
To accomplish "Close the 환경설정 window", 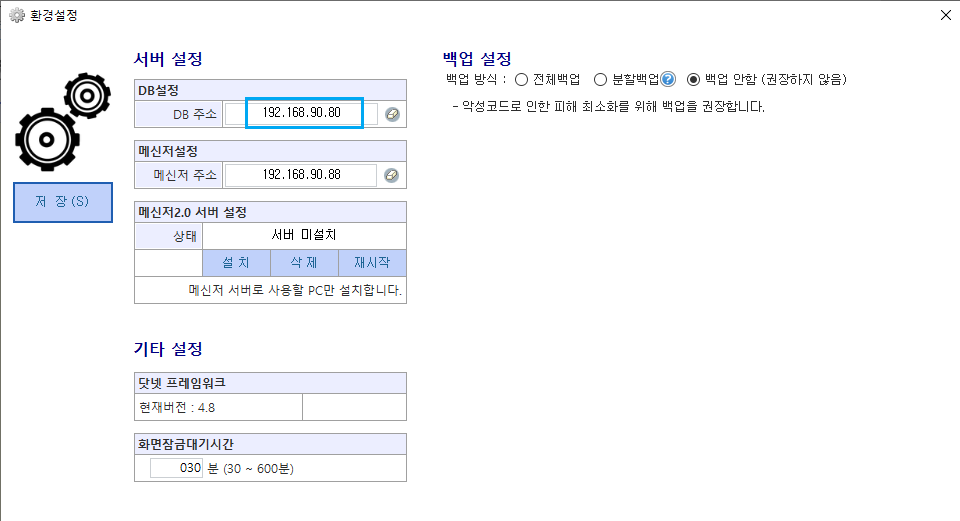I will click(x=946, y=15).
